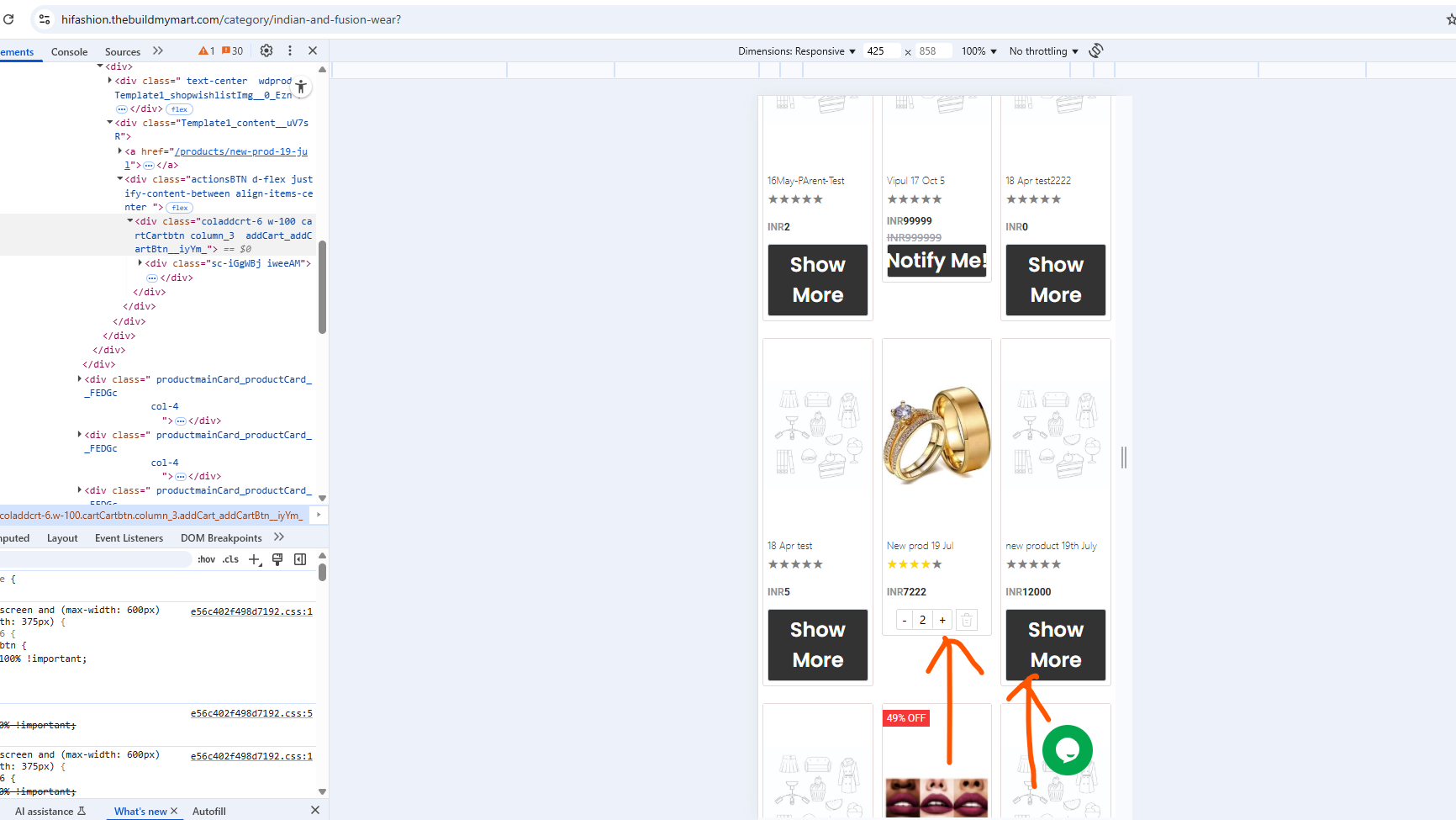1456x820 pixels.
Task: Expand the text-center wdprod div node
Action: coord(110,81)
